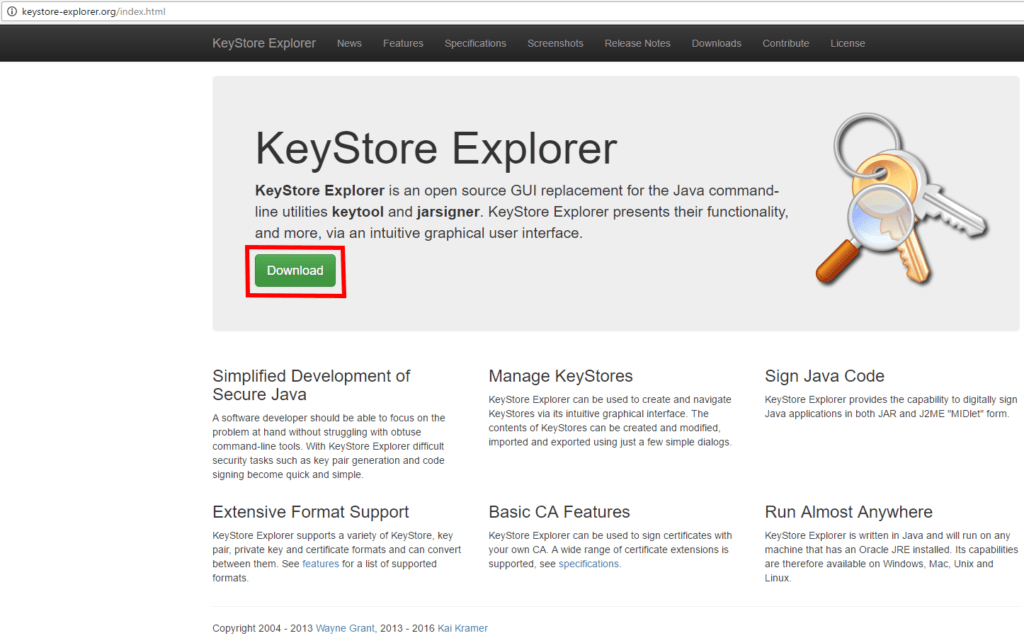Follow the 'features' link in Extensive Format Support
Screen dimensions: 1024x643
tap(321, 564)
